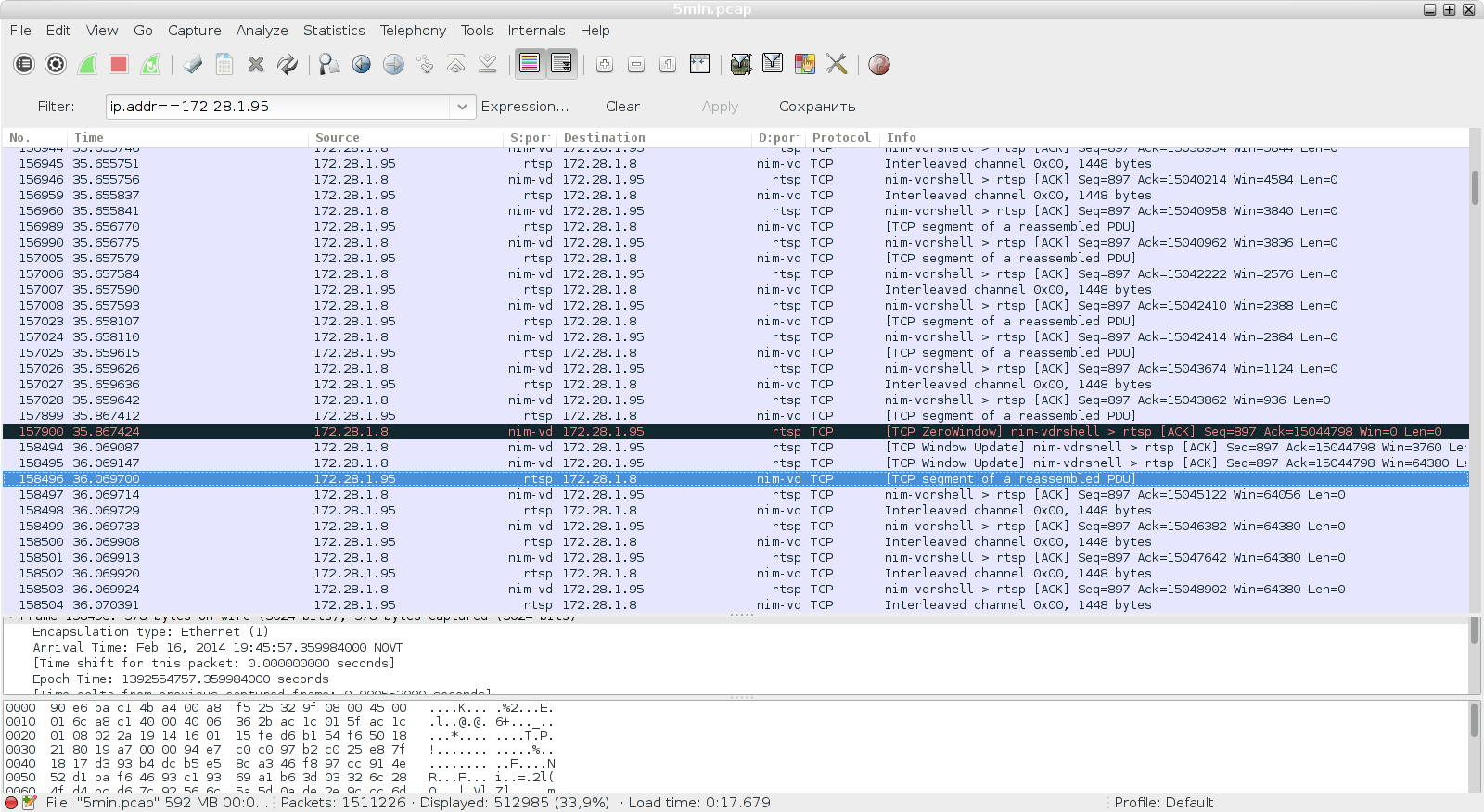Viewport: 1484px width, 812px height.
Task: Start a new live capture
Action: 87,64
